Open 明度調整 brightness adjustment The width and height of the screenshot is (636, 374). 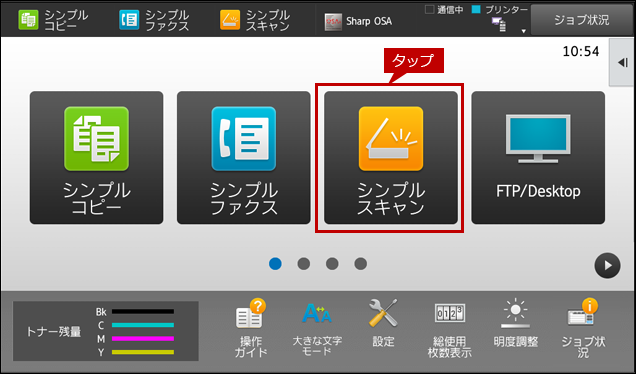tap(516, 323)
